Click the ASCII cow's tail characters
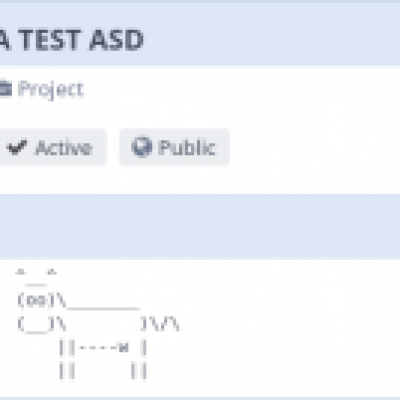This screenshot has width=400, height=400. pos(160,324)
